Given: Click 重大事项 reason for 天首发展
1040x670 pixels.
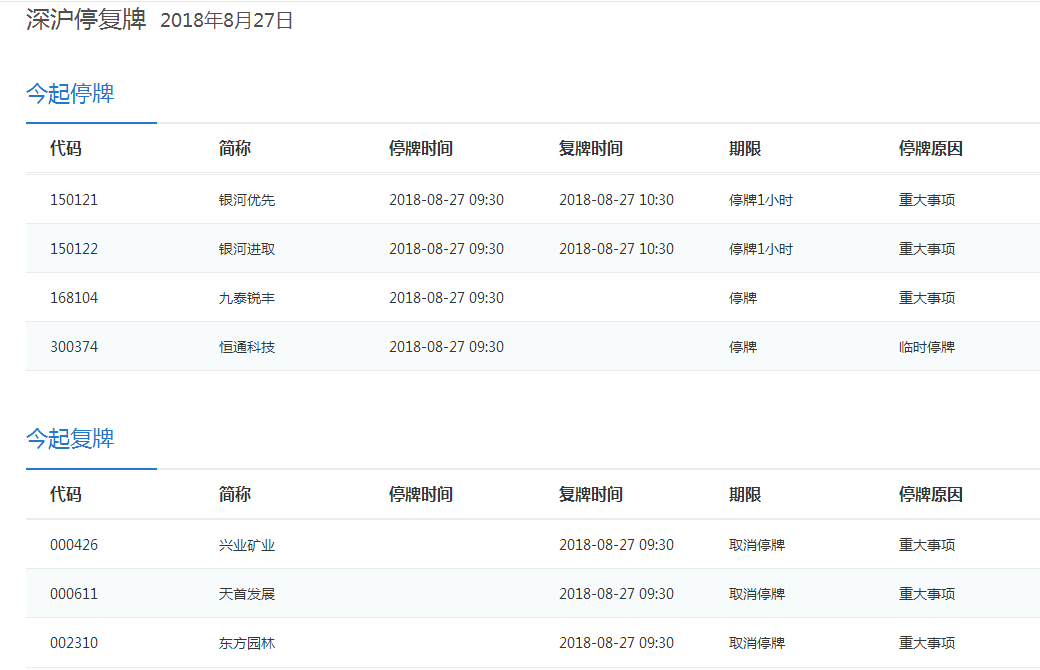Looking at the screenshot, I should [927, 594].
